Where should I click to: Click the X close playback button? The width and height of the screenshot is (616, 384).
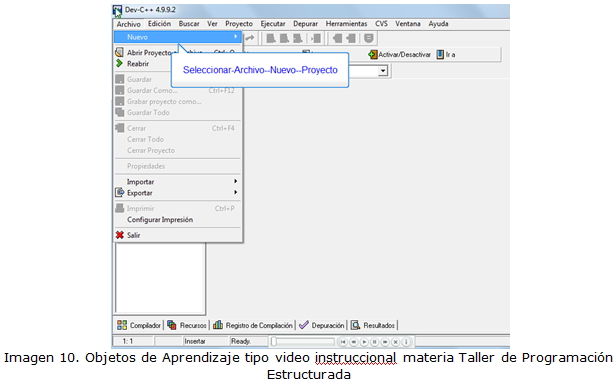click(396, 342)
